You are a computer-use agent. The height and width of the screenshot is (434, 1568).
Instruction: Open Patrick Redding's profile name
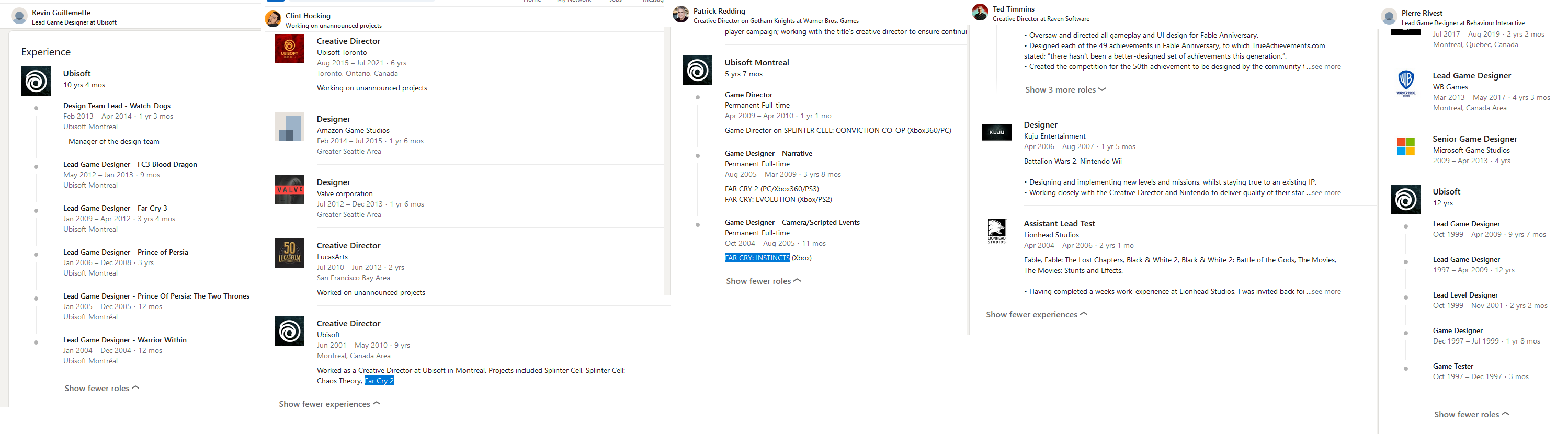[720, 11]
